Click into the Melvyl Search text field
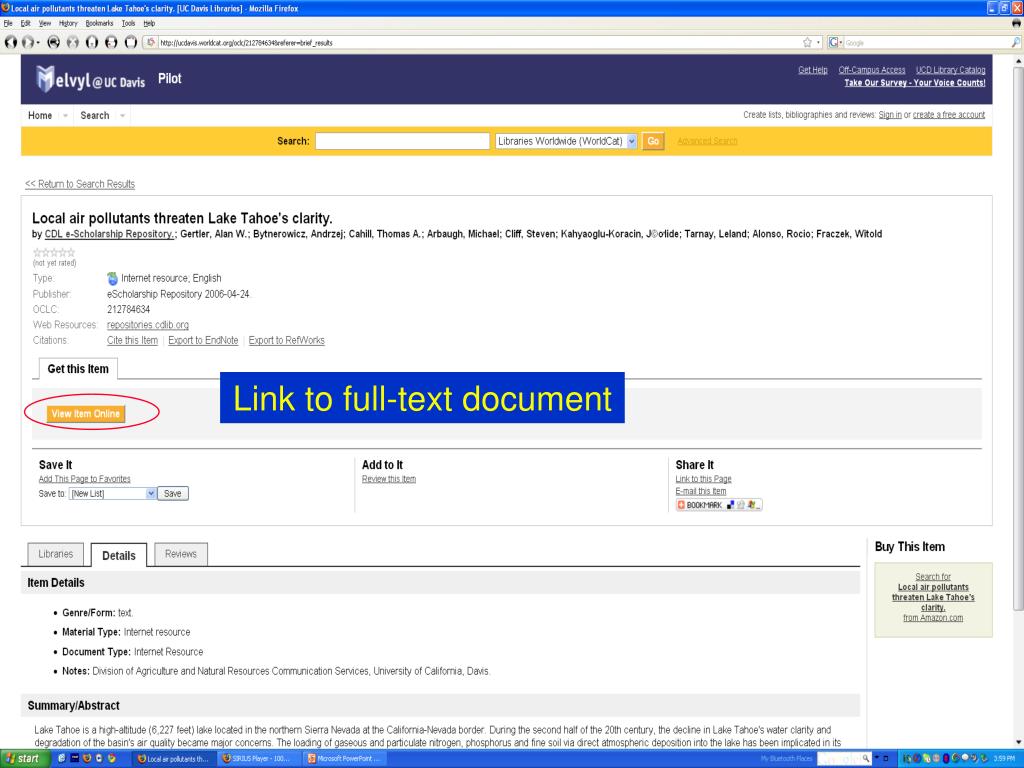 coord(402,141)
